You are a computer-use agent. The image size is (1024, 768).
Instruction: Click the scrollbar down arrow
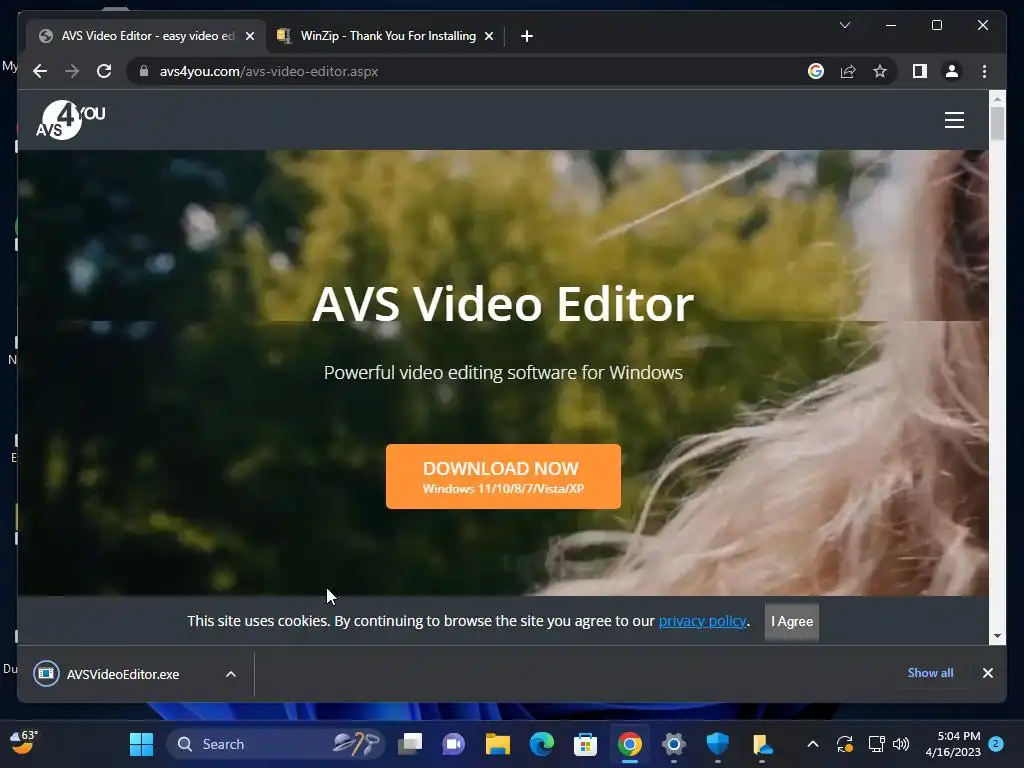[997, 636]
